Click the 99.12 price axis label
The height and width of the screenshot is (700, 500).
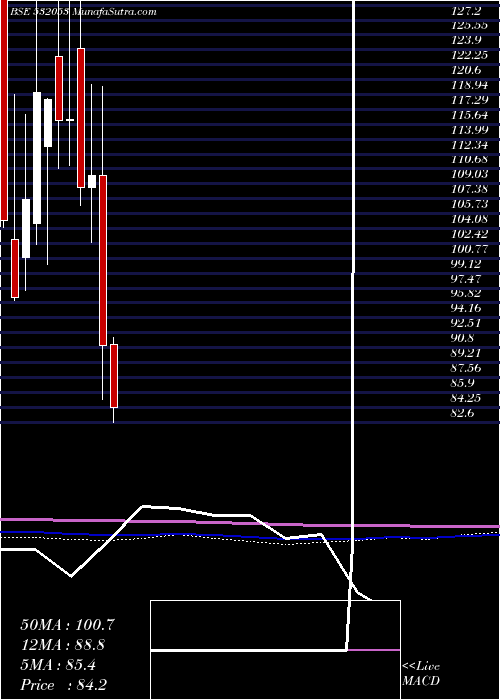point(467,263)
